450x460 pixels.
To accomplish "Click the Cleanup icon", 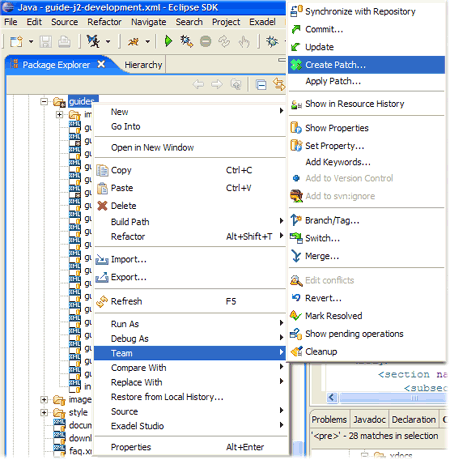I will (x=296, y=351).
